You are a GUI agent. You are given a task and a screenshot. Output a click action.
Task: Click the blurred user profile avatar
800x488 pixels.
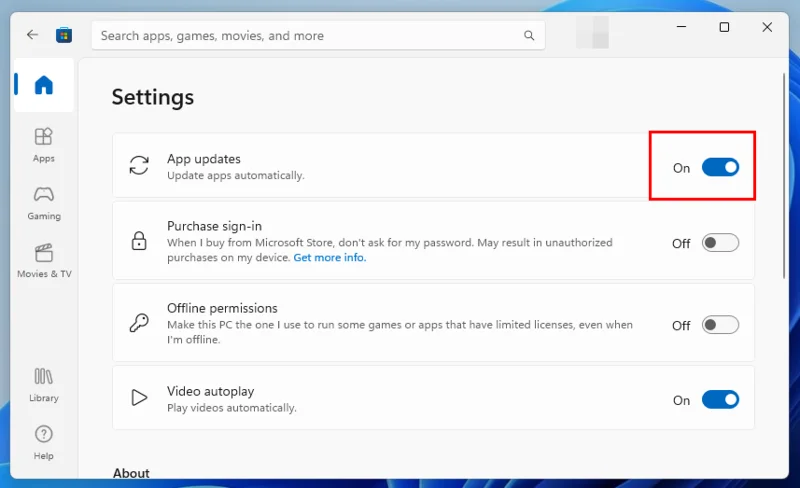(x=592, y=35)
